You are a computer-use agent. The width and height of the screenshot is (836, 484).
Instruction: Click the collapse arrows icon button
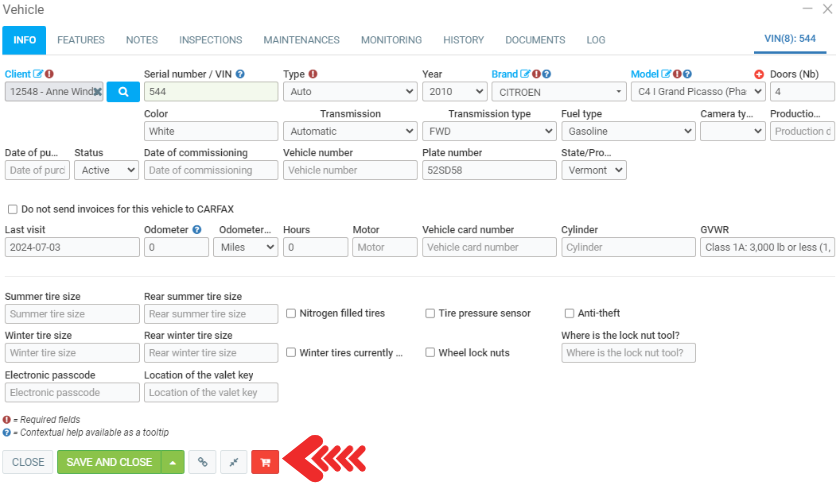[233, 462]
